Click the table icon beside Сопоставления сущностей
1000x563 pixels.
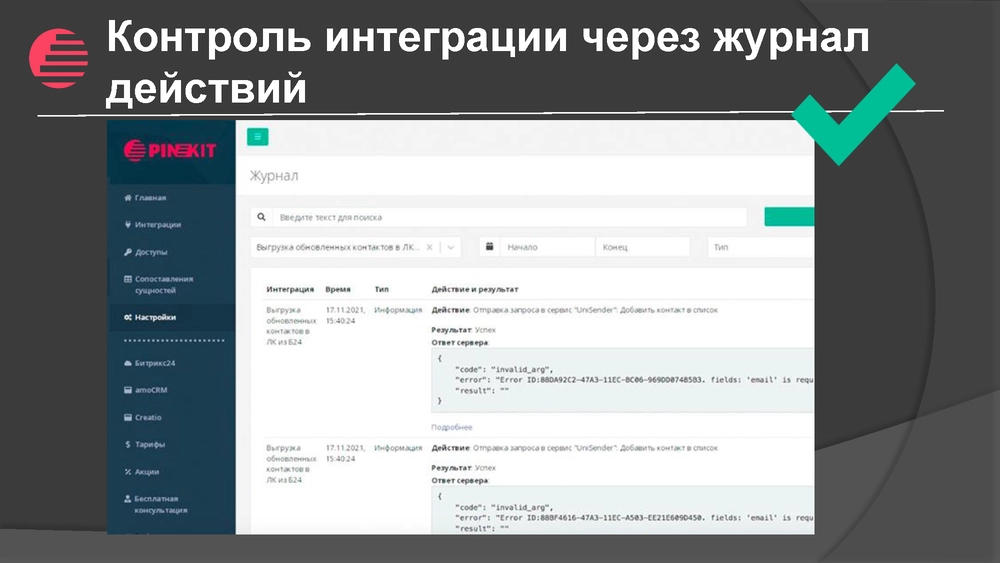click(x=127, y=279)
